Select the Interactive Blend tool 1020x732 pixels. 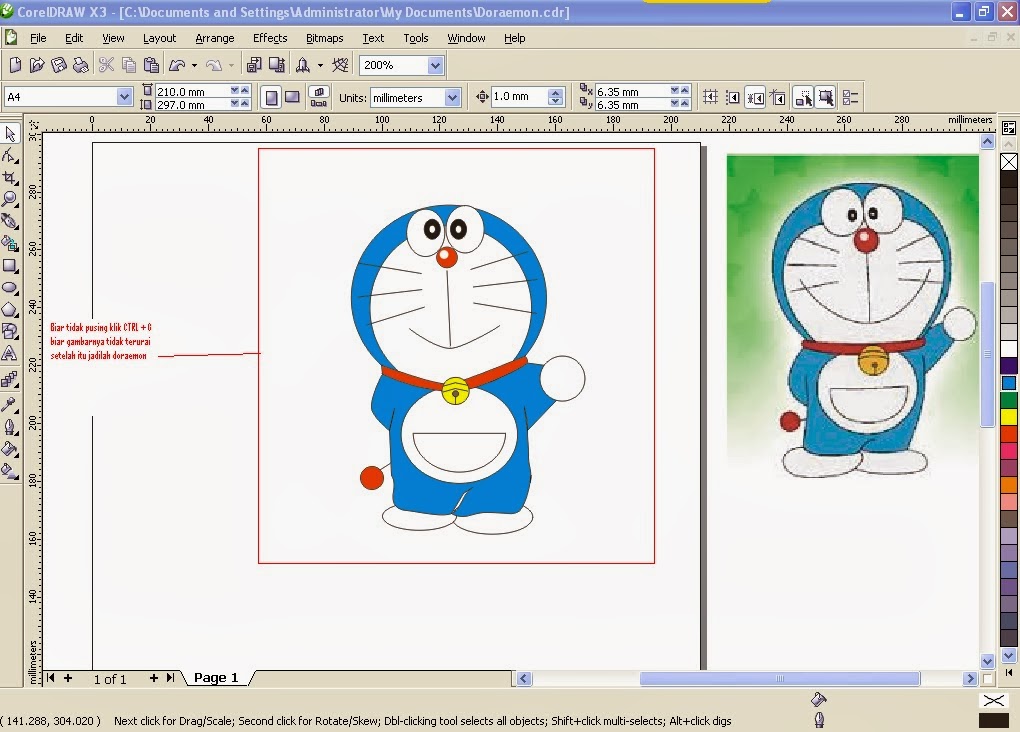[10, 379]
